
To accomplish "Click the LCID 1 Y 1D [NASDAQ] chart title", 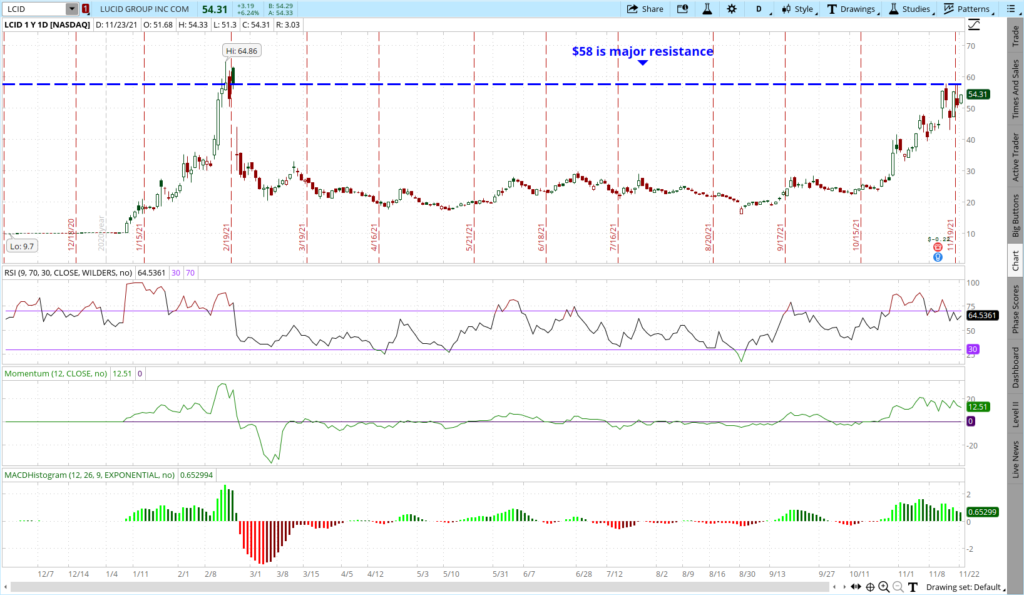I will click(47, 25).
